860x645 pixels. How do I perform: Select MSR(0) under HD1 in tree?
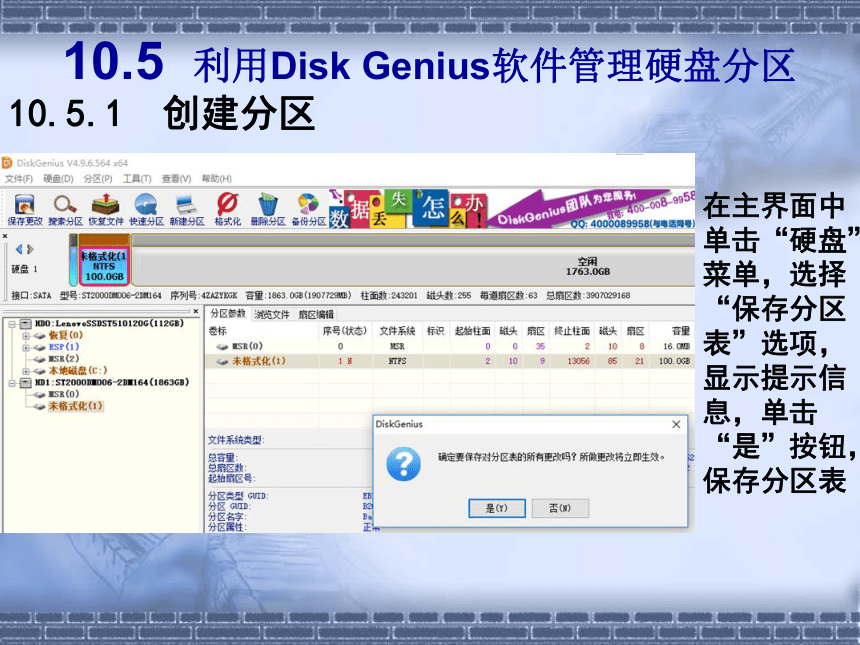(x=64, y=394)
